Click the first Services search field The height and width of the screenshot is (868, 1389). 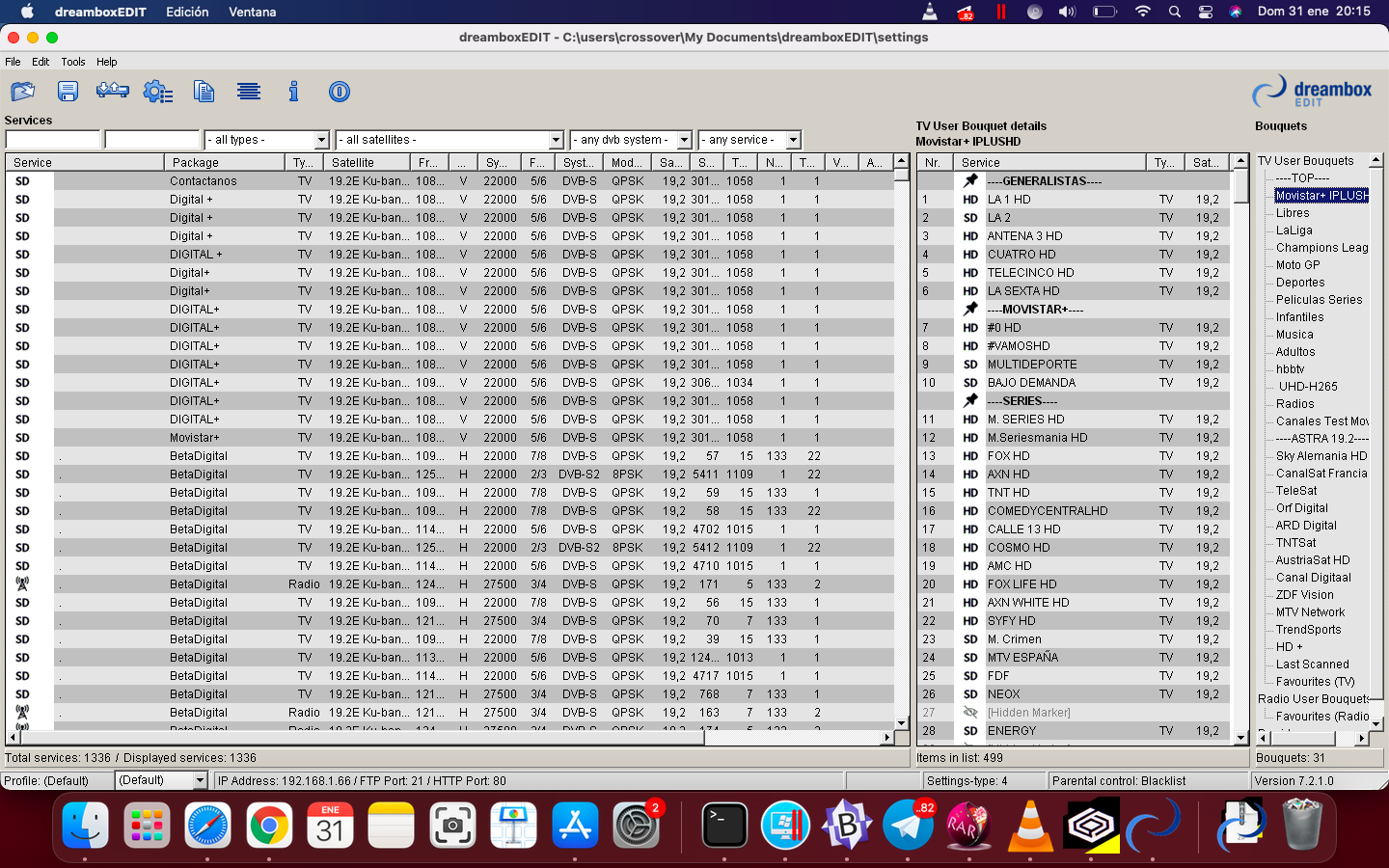click(53, 140)
